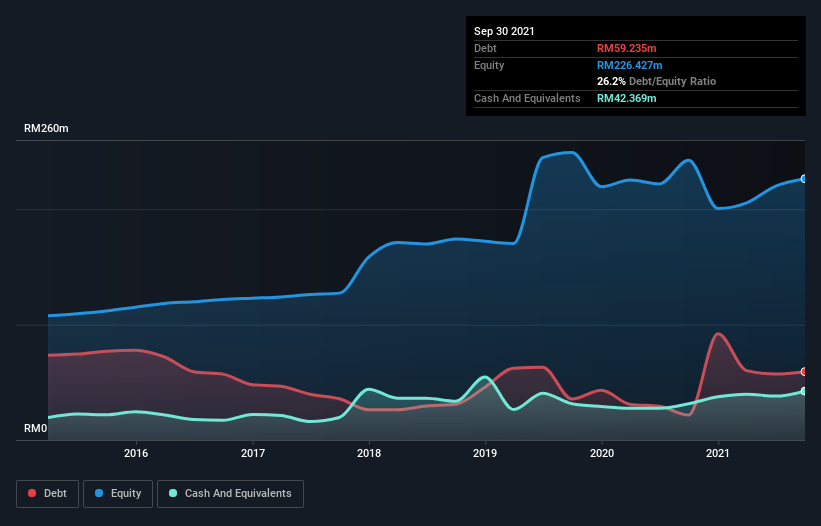
Task: Click the tooltip Equity row label
Action: 489,65
